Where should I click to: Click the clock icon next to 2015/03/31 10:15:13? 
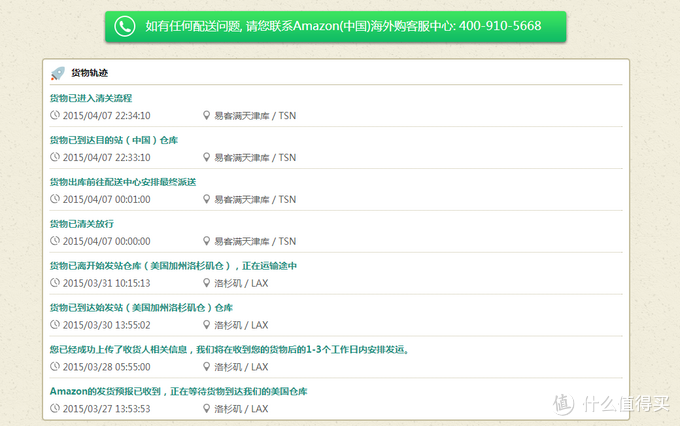click(x=55, y=282)
